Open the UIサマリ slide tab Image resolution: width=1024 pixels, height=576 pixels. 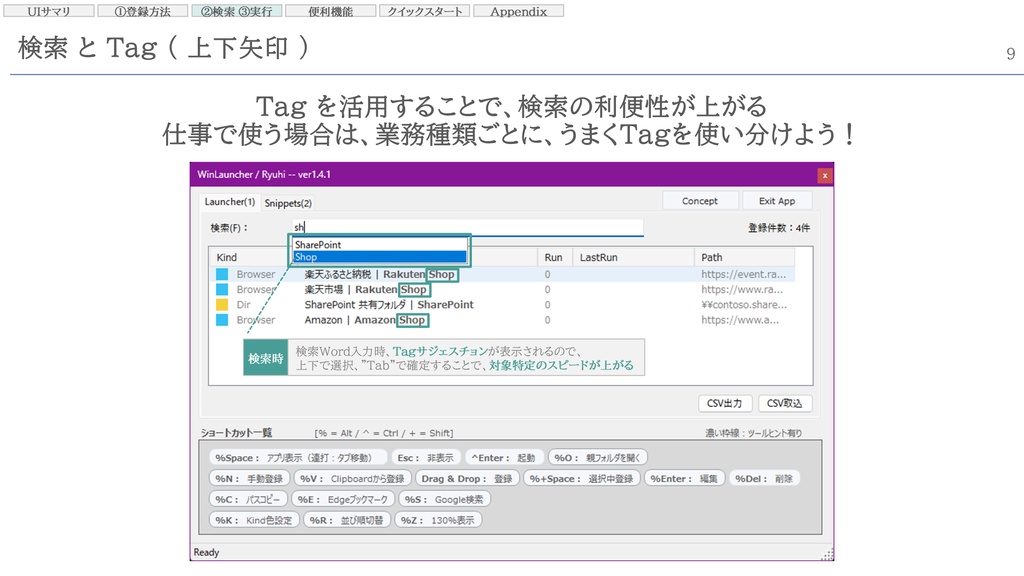pyautogui.click(x=49, y=11)
